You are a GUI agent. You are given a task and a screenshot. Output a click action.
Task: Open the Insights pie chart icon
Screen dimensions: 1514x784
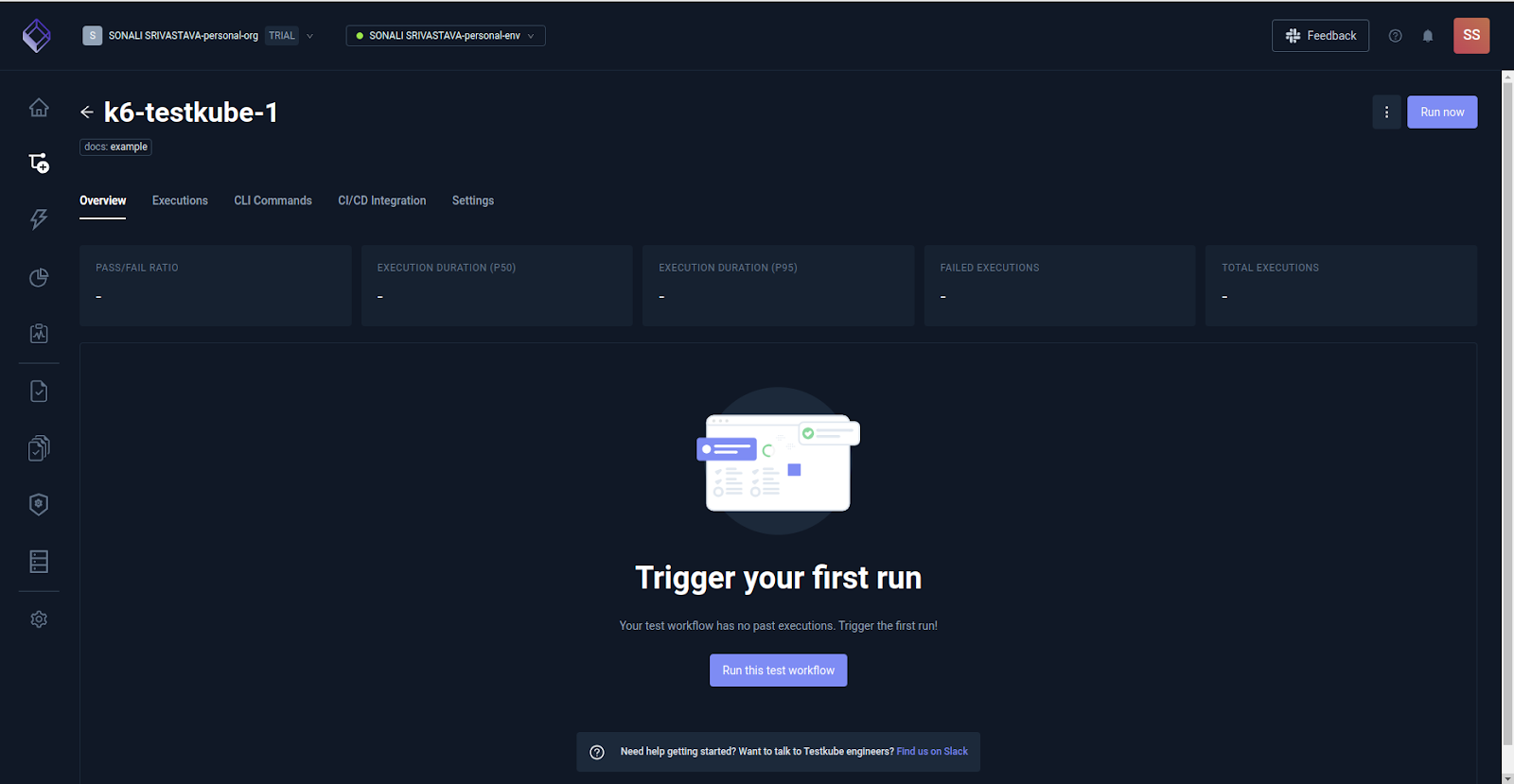pyautogui.click(x=39, y=277)
